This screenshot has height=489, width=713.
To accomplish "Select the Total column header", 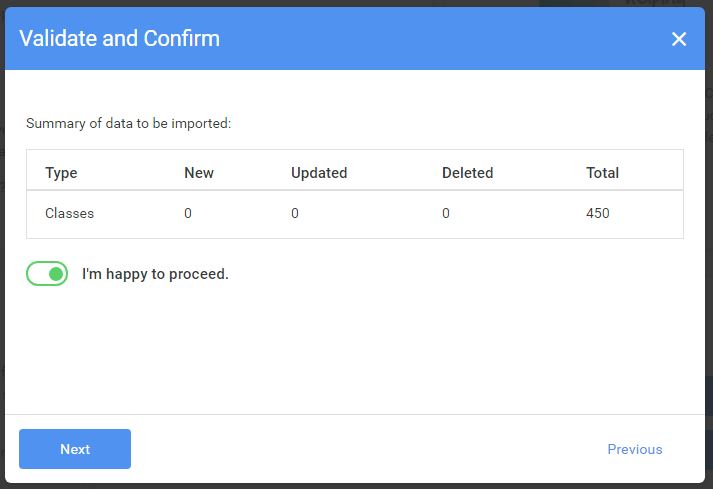I will [x=603, y=173].
